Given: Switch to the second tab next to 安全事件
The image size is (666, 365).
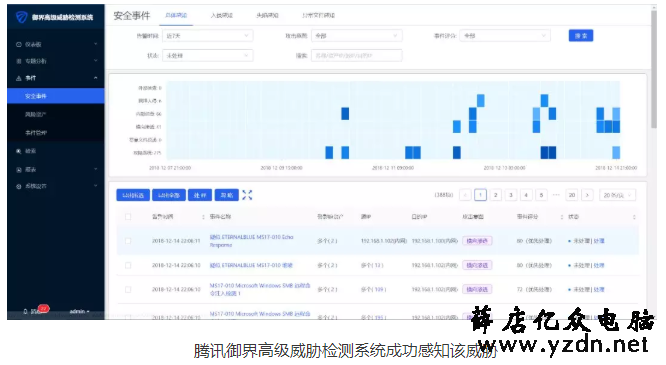Looking at the screenshot, I should click(x=222, y=15).
